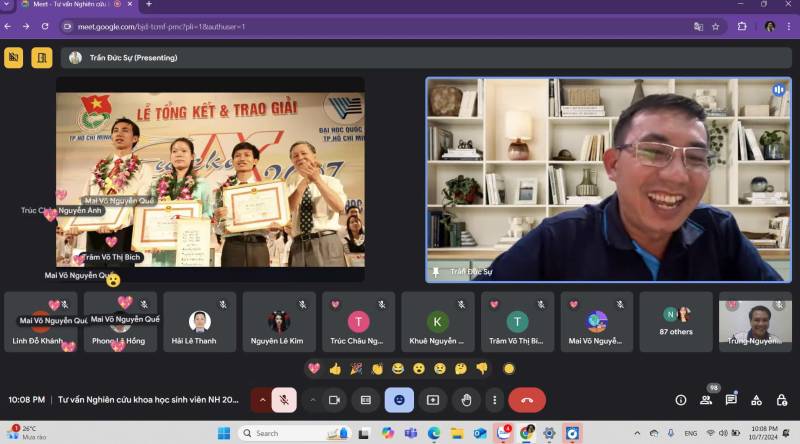This screenshot has width=800, height=444.
Task: Toggle closed captions
Action: (x=366, y=400)
